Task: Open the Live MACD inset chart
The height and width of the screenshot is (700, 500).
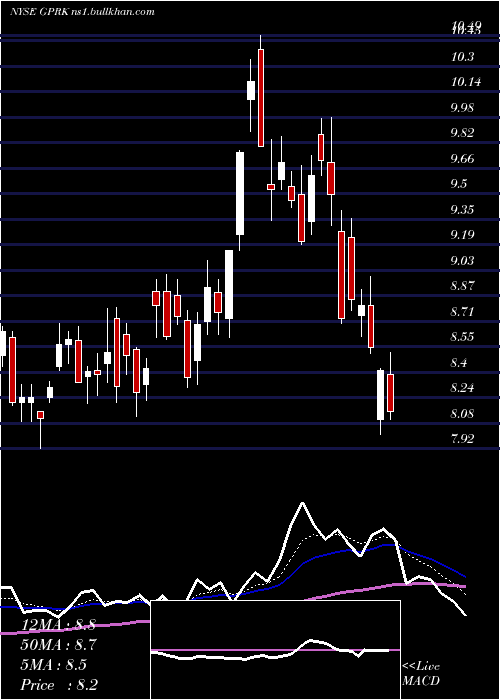Action: tap(275, 650)
